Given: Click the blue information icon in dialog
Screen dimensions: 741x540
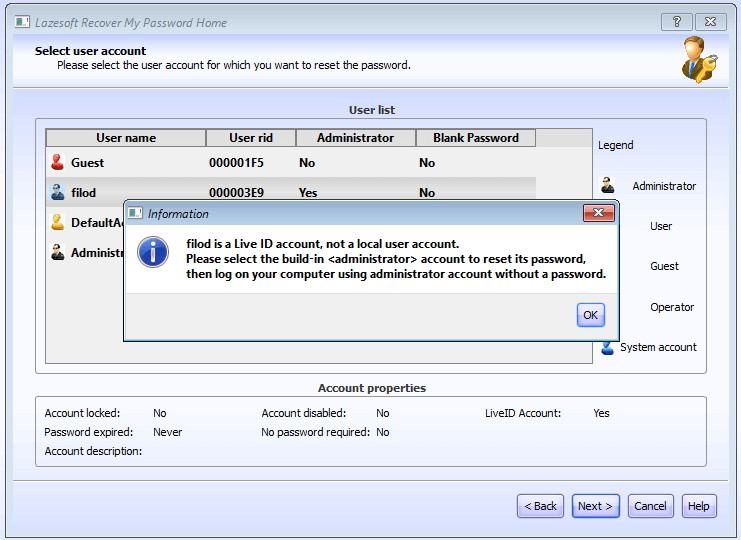Looking at the screenshot, I should (152, 251).
